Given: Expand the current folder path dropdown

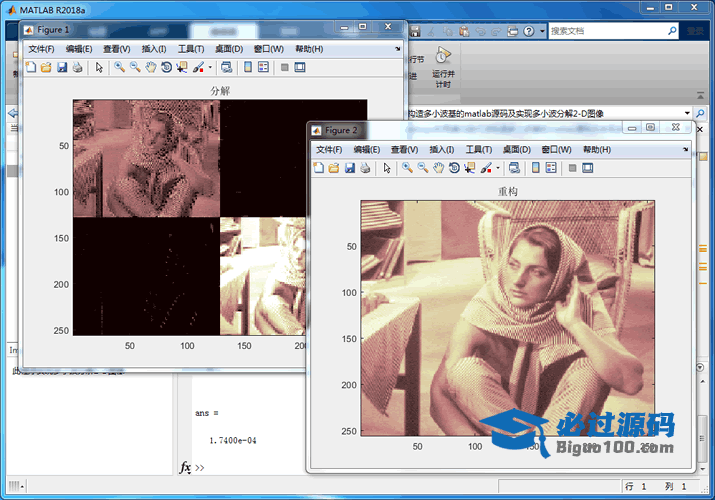Looking at the screenshot, I should [688, 113].
